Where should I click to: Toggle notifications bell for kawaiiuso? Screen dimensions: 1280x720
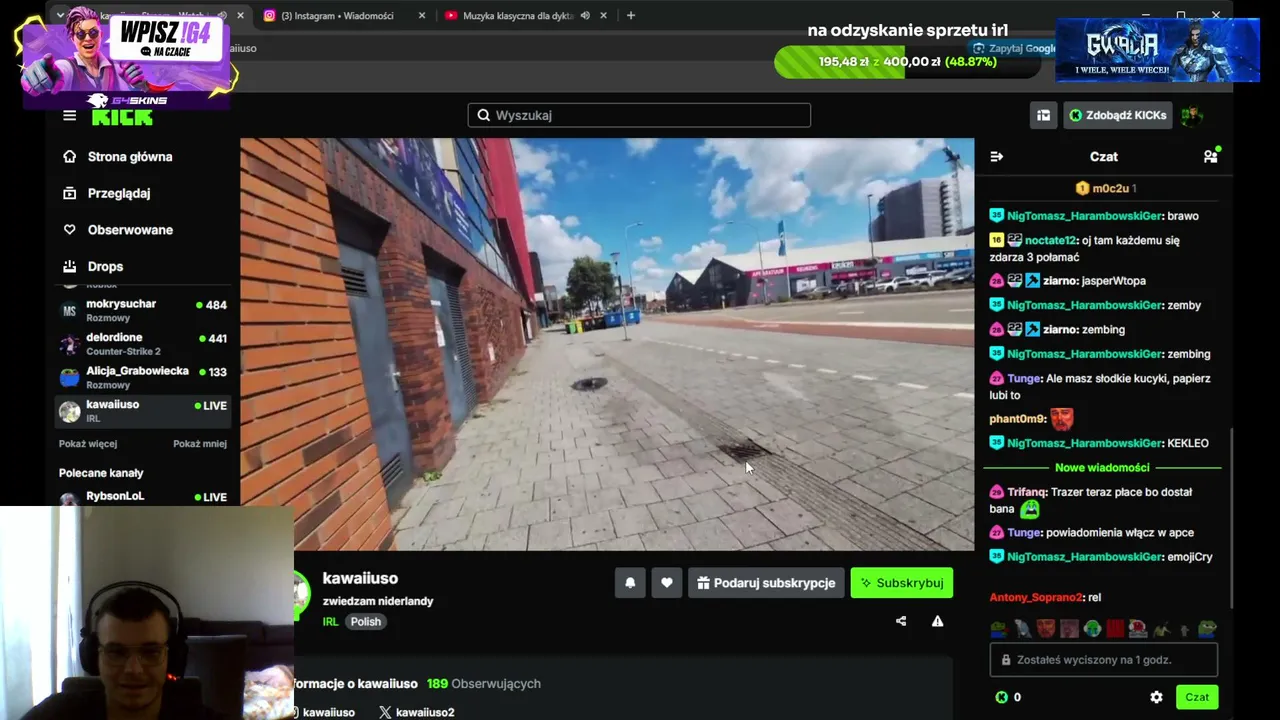630,583
